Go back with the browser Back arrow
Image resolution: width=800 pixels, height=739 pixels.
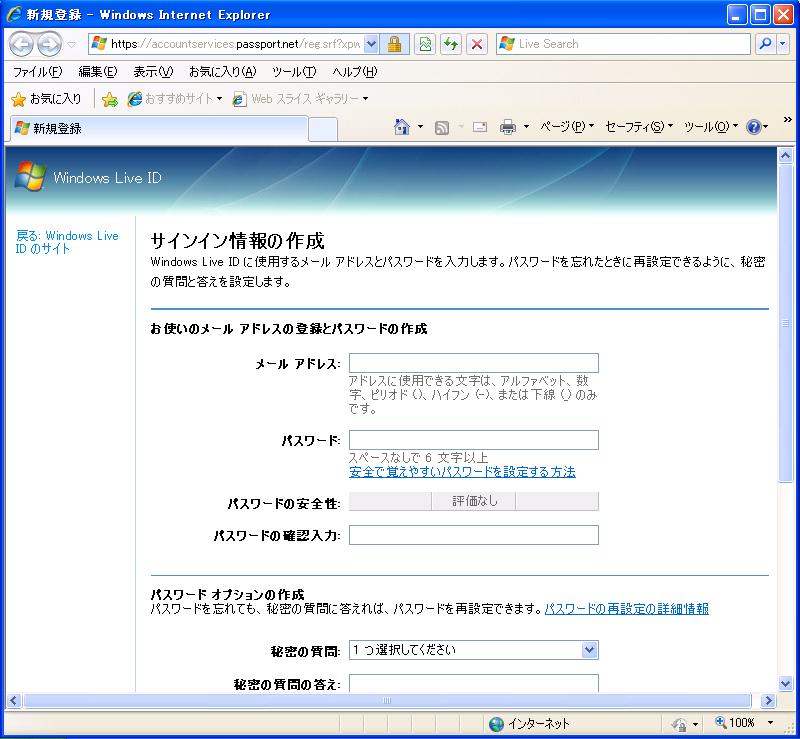point(21,44)
